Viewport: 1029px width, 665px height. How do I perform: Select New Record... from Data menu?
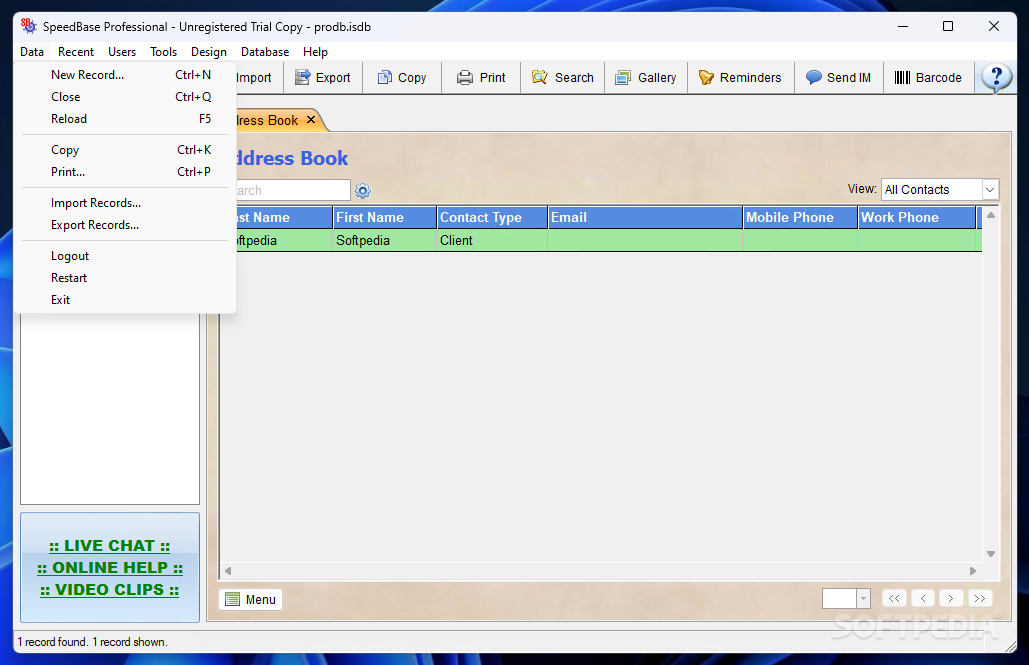[x=126, y=75]
